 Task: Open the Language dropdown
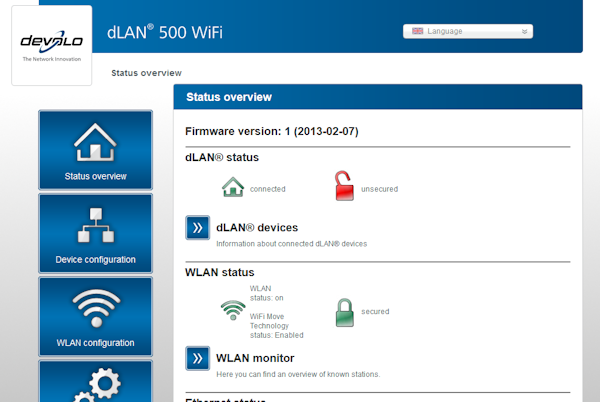coord(467,31)
